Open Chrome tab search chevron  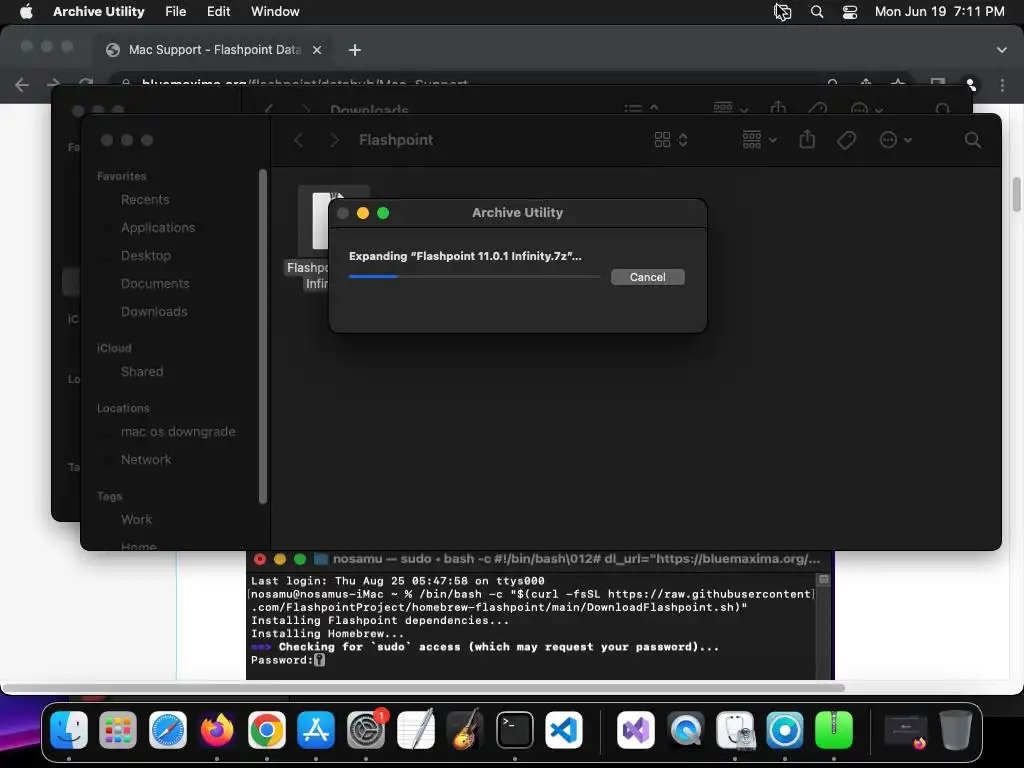point(1001,50)
